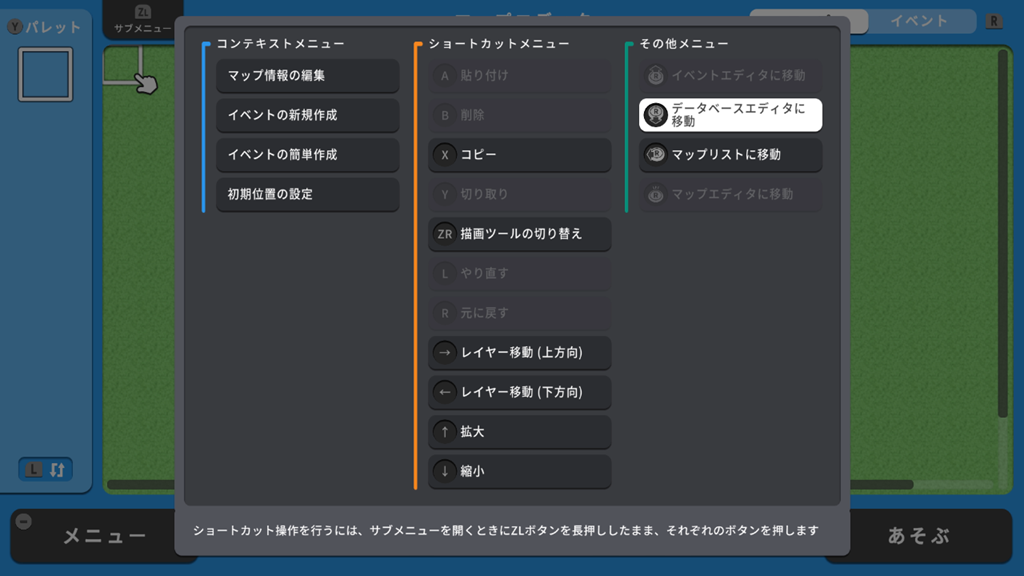Expand the Y パレット panel header
Screen dimensions: 1024x576
point(44,27)
